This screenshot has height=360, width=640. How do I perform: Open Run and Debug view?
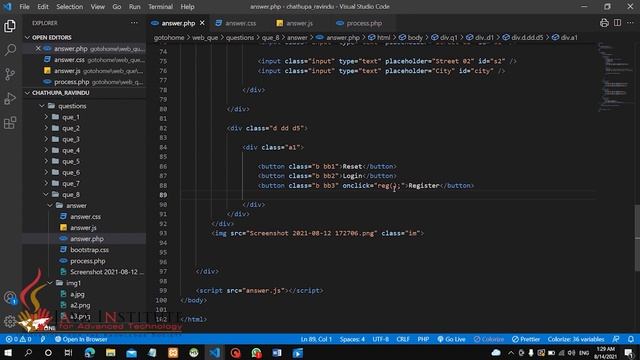(x=10, y=98)
